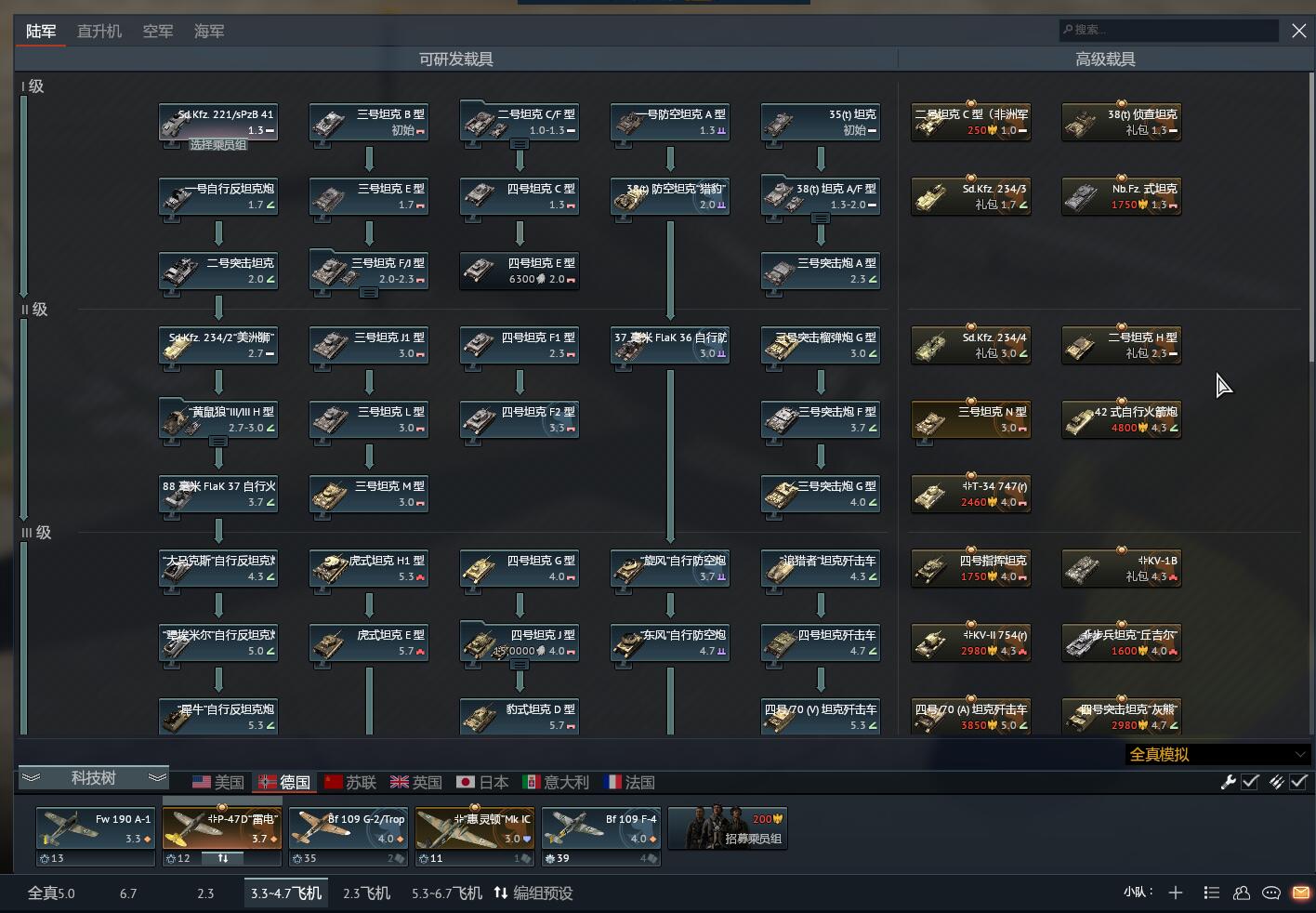This screenshot has height=913, width=1316.
Task: Select the premium KV-1B card
Action: tap(1122, 568)
